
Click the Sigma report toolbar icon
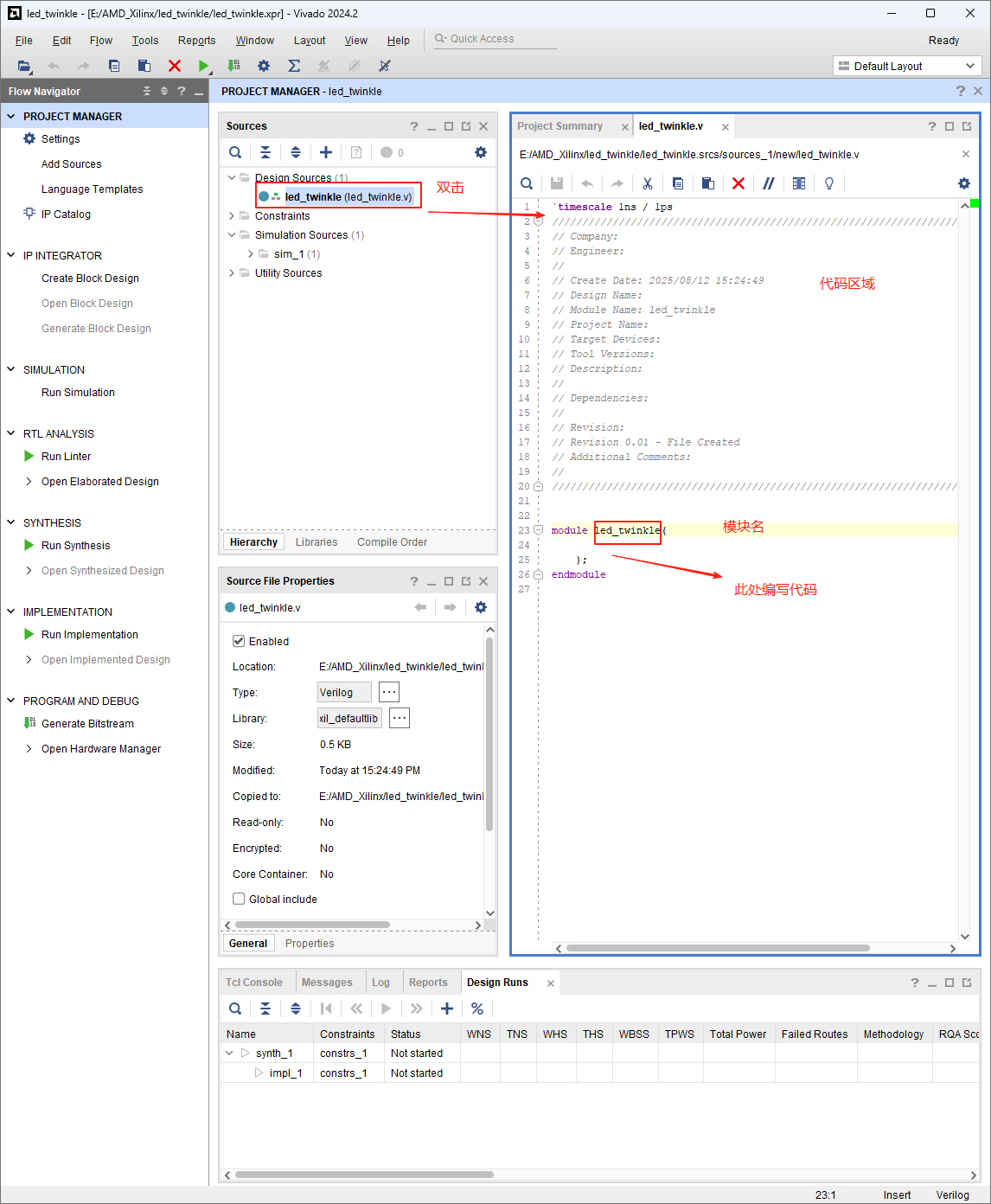[294, 66]
